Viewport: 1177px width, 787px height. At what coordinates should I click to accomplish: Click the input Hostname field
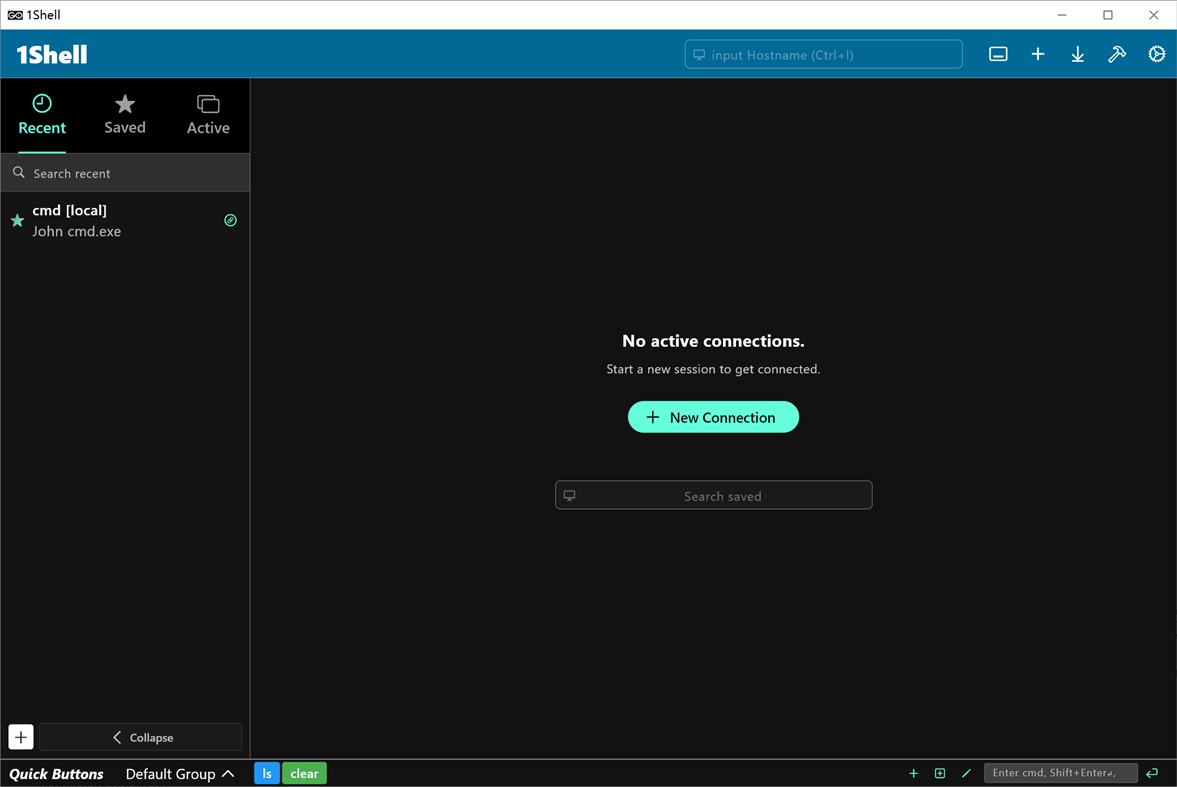823,55
